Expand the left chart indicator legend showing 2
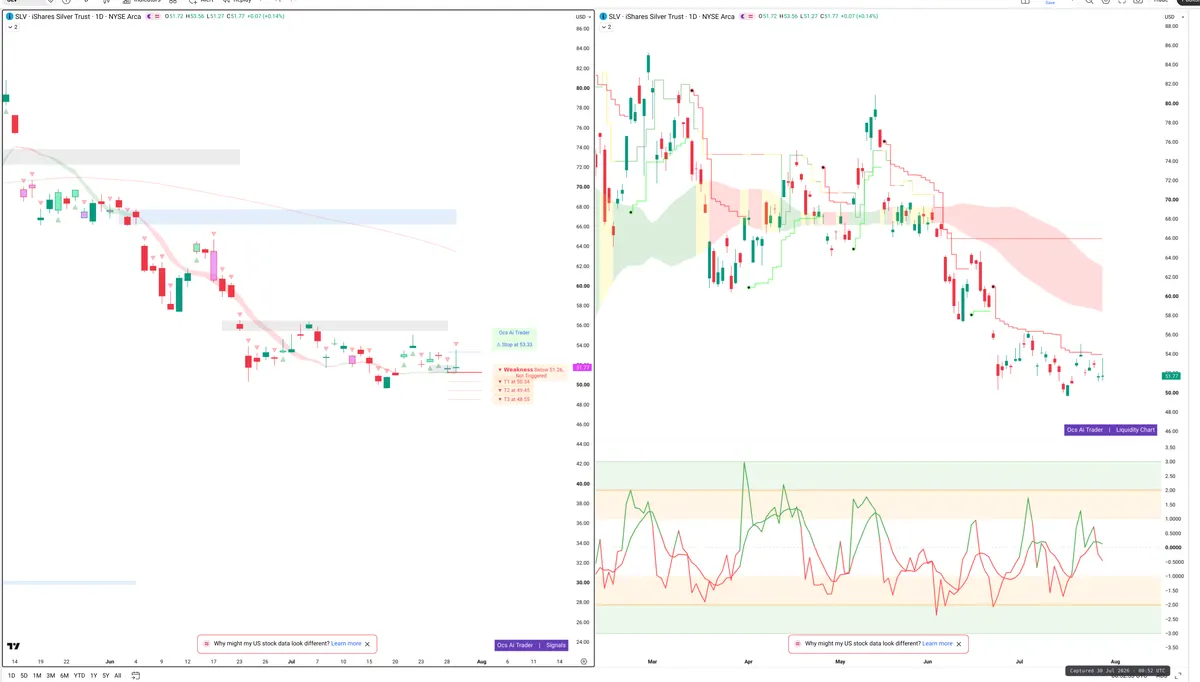This screenshot has height=682, width=1200. click(13, 27)
